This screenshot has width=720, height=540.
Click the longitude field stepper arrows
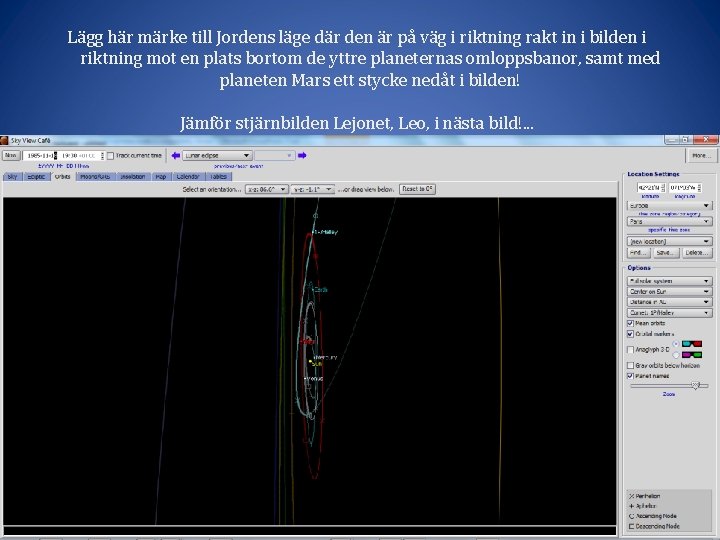[x=699, y=187]
